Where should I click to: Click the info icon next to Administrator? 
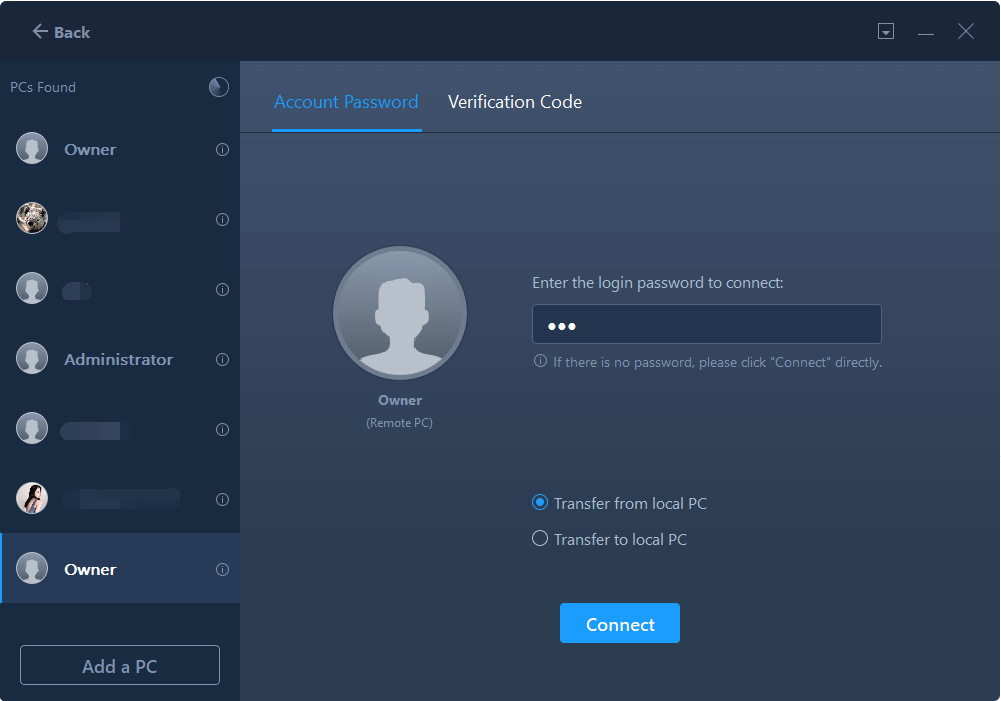point(222,360)
